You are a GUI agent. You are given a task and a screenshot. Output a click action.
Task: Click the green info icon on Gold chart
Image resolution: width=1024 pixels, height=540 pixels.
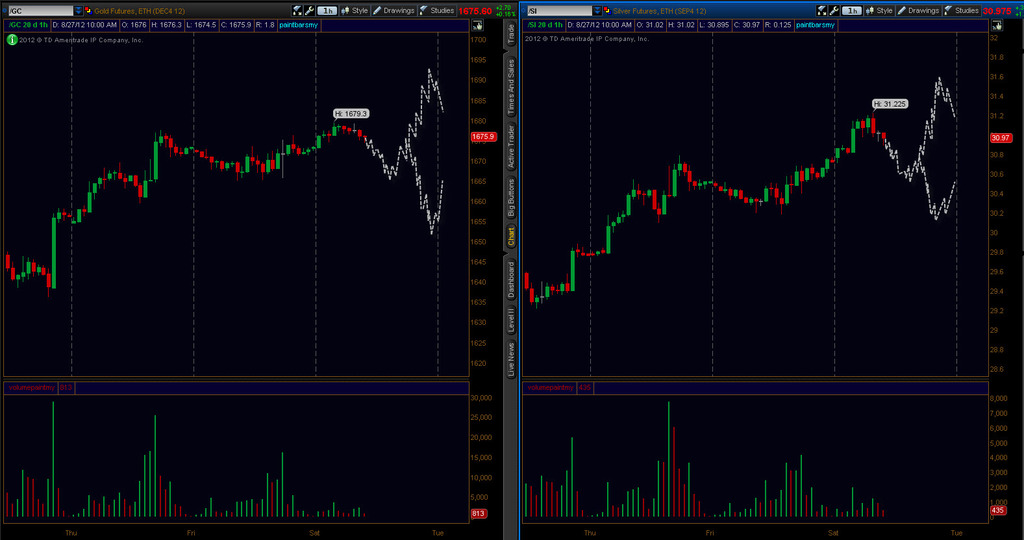(x=12, y=40)
